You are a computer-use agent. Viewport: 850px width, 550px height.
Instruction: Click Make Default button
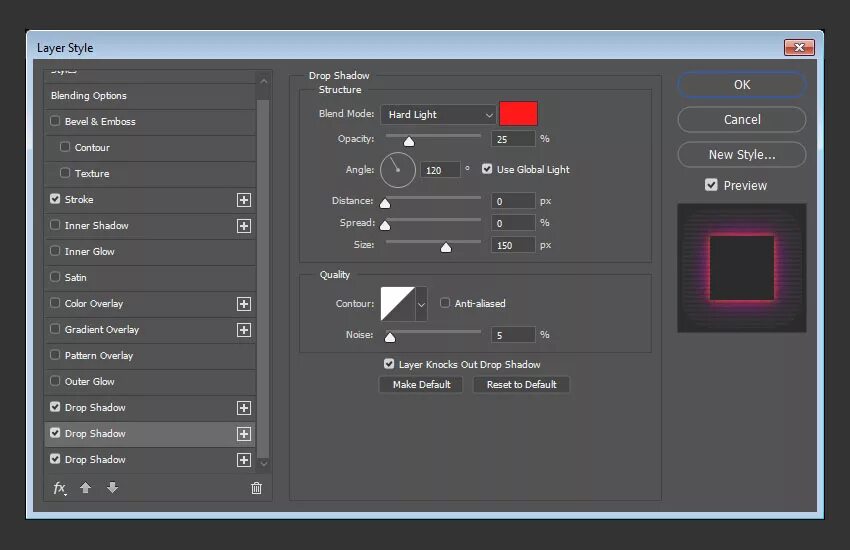click(x=421, y=385)
